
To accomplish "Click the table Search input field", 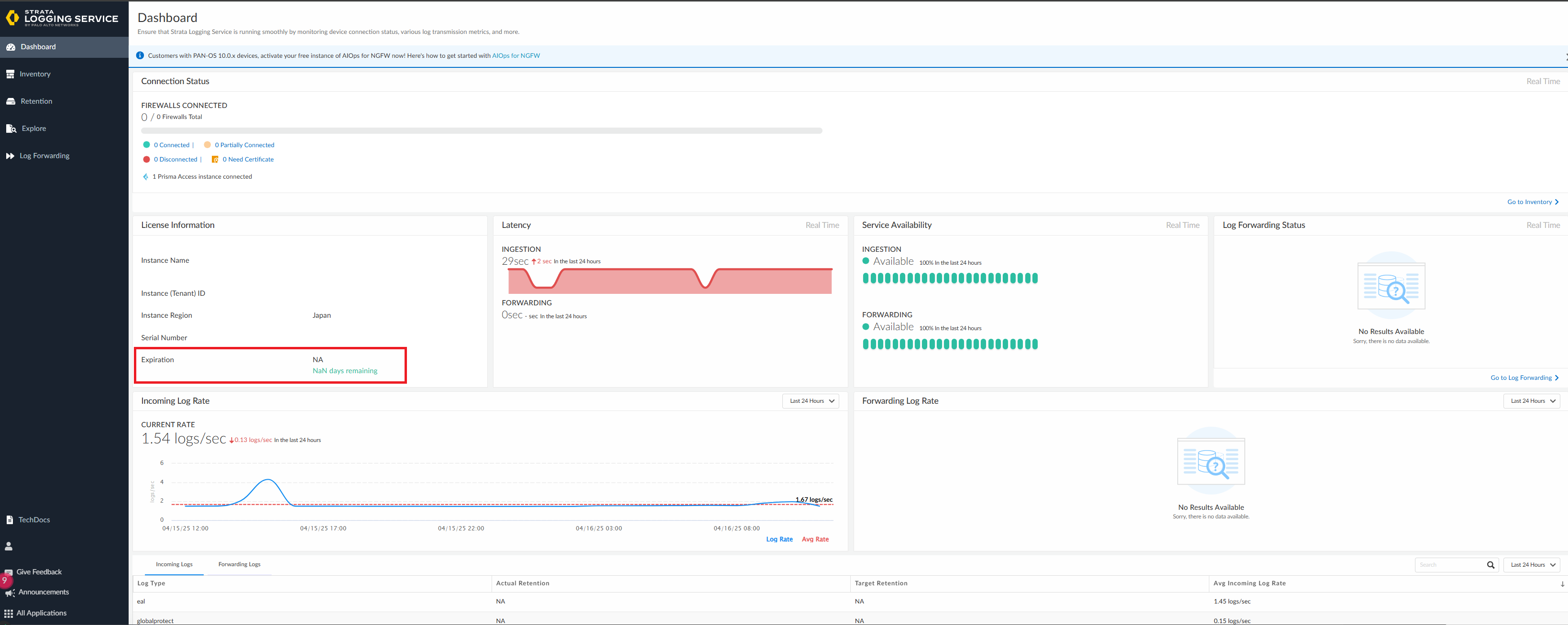I will pyautogui.click(x=1449, y=565).
